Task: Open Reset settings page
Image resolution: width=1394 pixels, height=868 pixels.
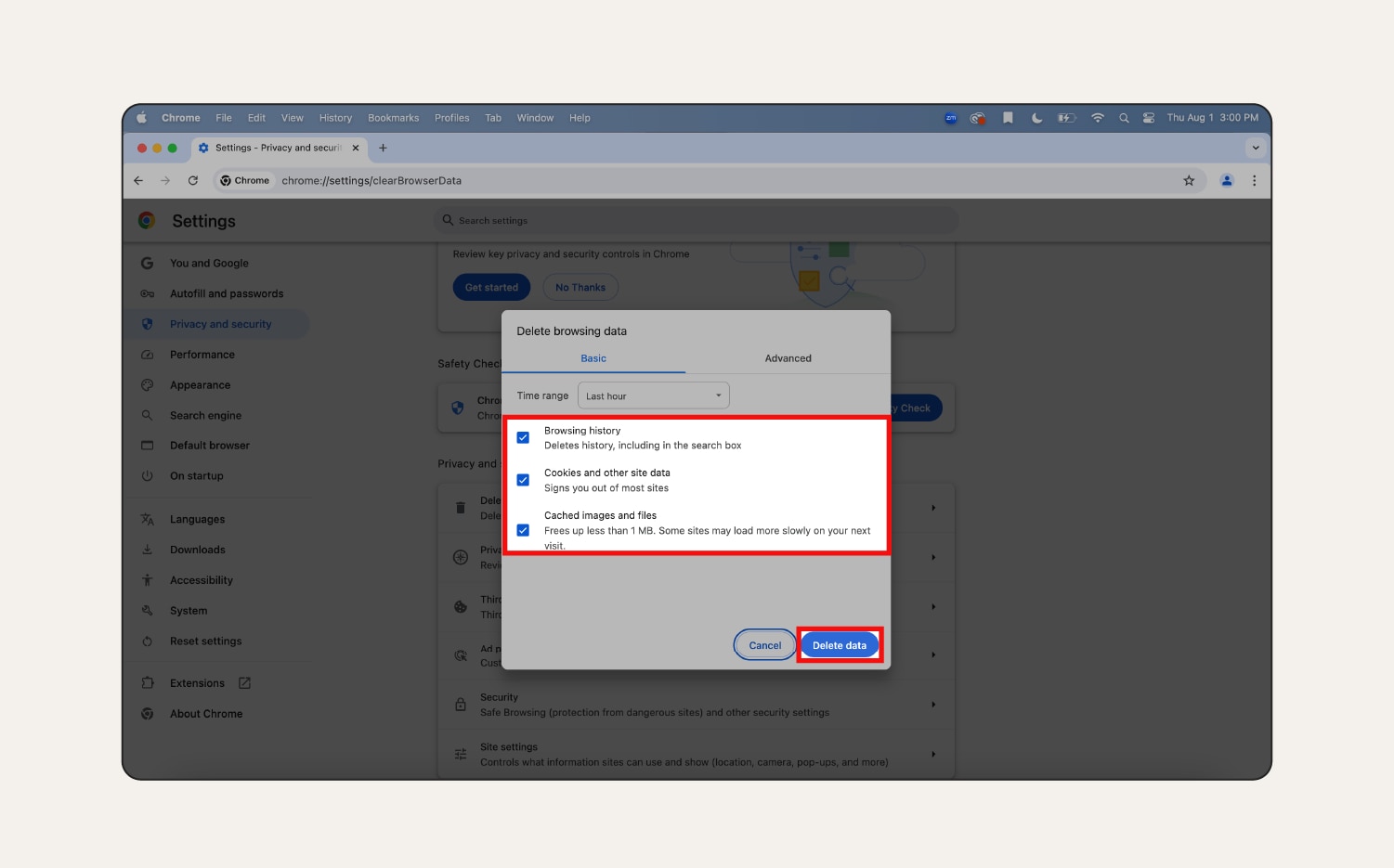Action: (x=205, y=641)
